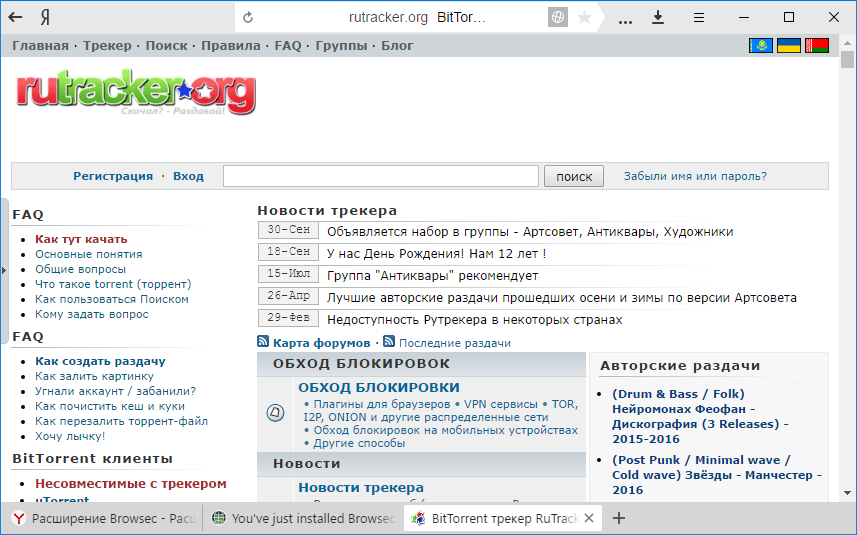Click Browsec globe extension icon in address bar
The height and width of the screenshot is (535, 857).
pos(558,17)
